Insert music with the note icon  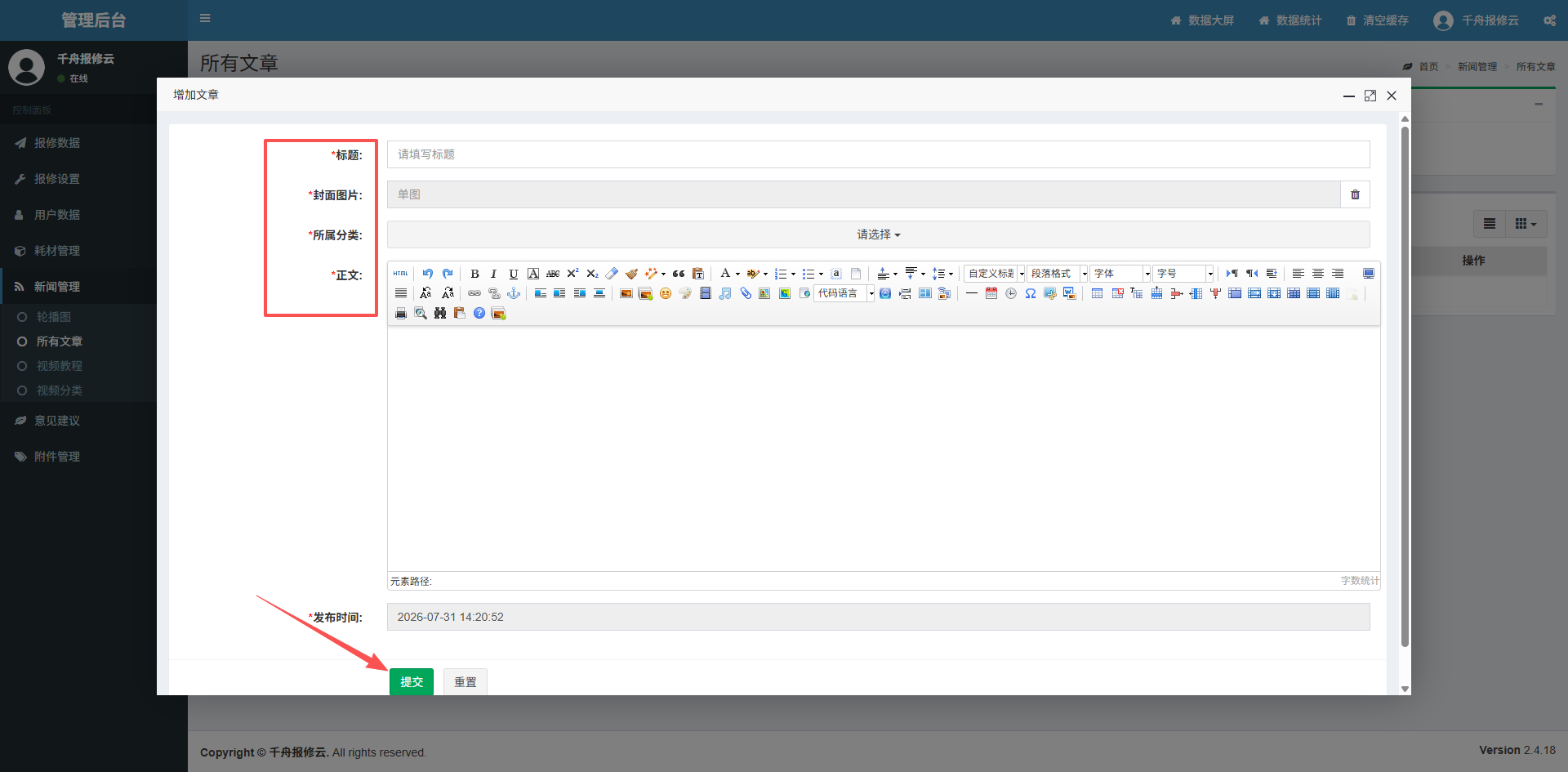pyautogui.click(x=725, y=293)
